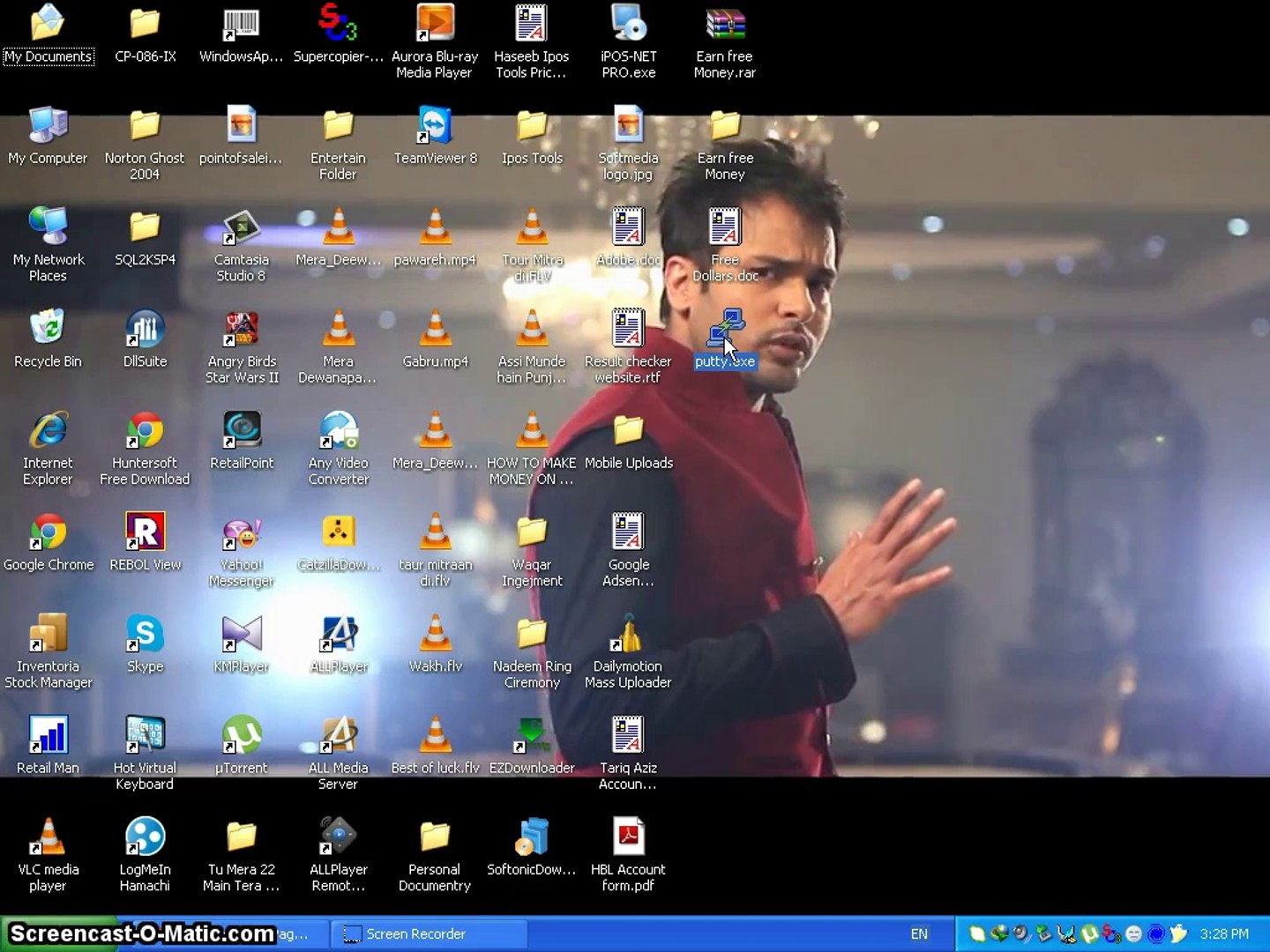The height and width of the screenshot is (952, 1270).
Task: Select the Camtasia Studio 8 icon
Action: [x=241, y=228]
